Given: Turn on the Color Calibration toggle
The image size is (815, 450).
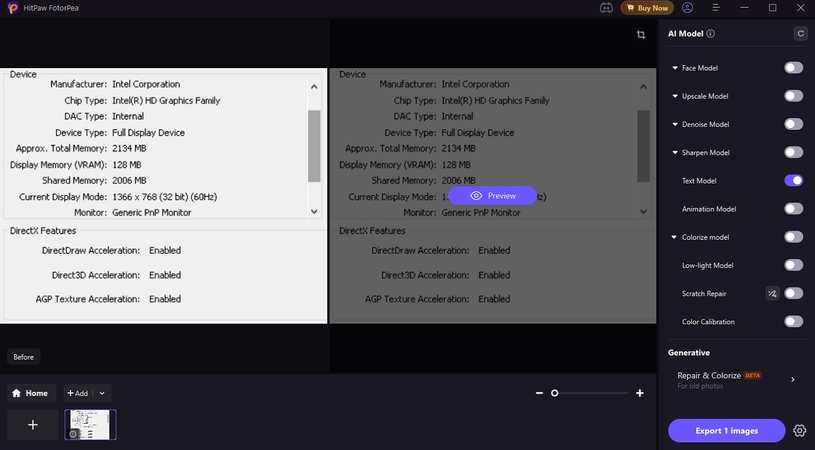Looking at the screenshot, I should (793, 322).
